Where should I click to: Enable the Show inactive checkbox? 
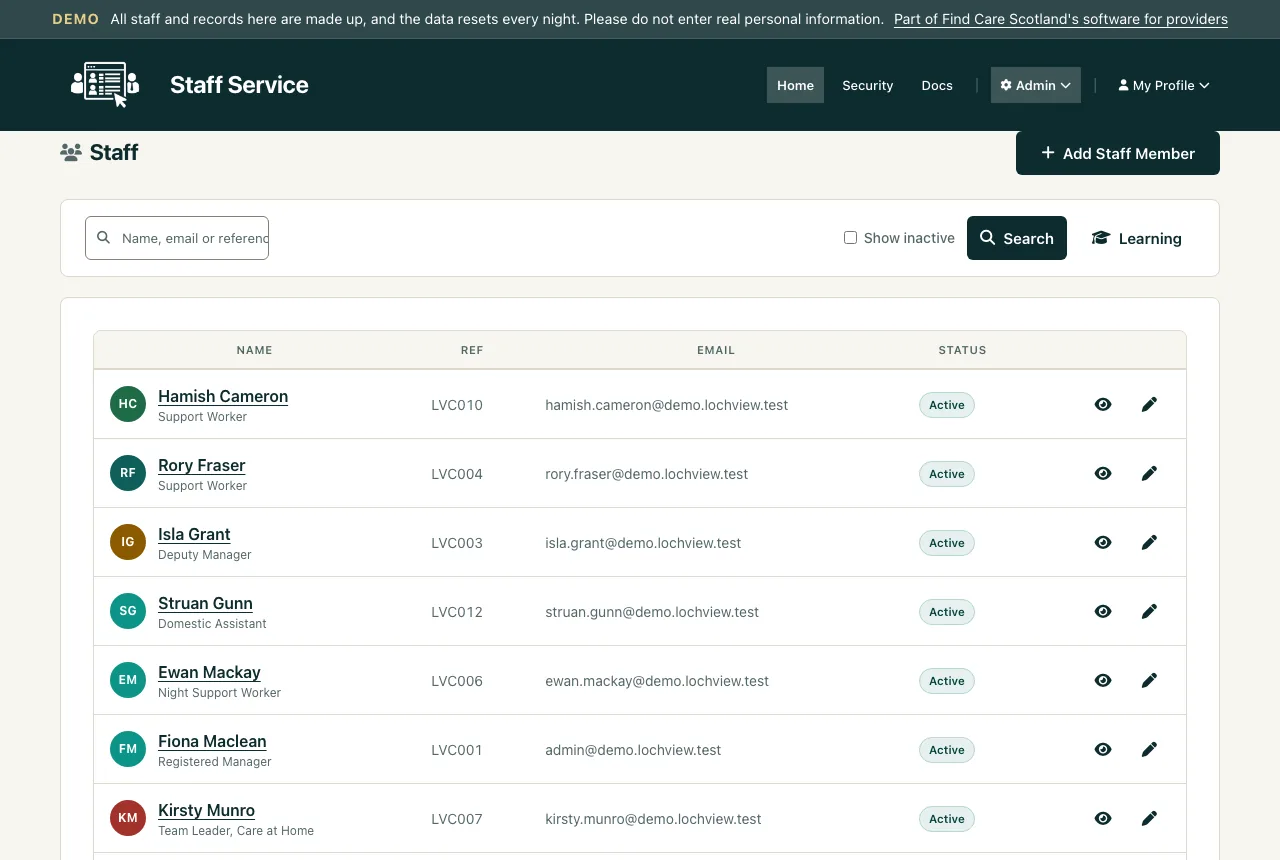850,238
